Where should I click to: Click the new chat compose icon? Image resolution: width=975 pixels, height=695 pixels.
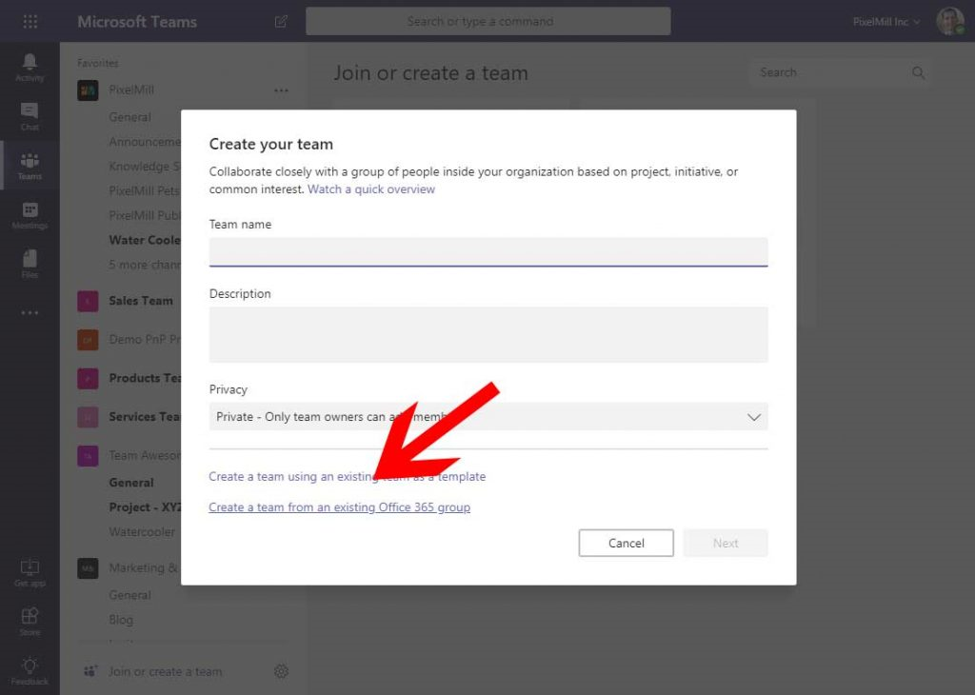coord(281,22)
